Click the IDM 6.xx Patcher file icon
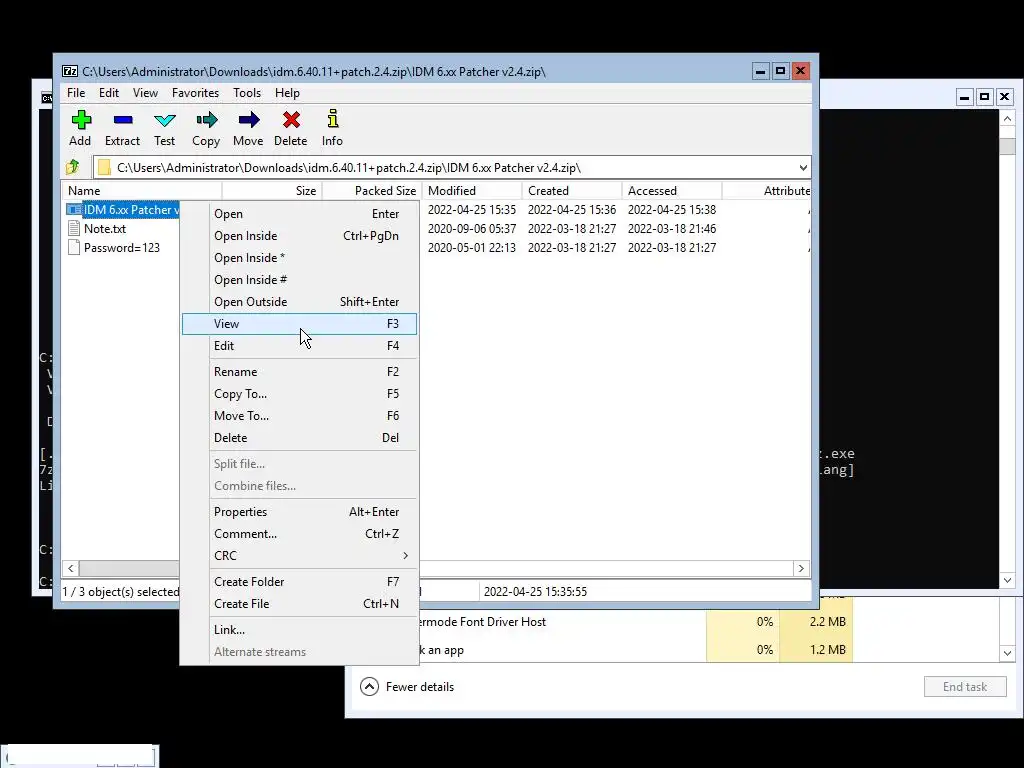Image resolution: width=1024 pixels, height=768 pixels. 74,210
